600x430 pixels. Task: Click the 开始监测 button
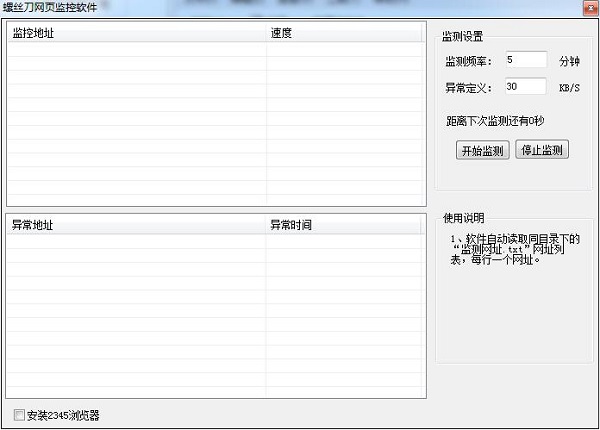483,150
